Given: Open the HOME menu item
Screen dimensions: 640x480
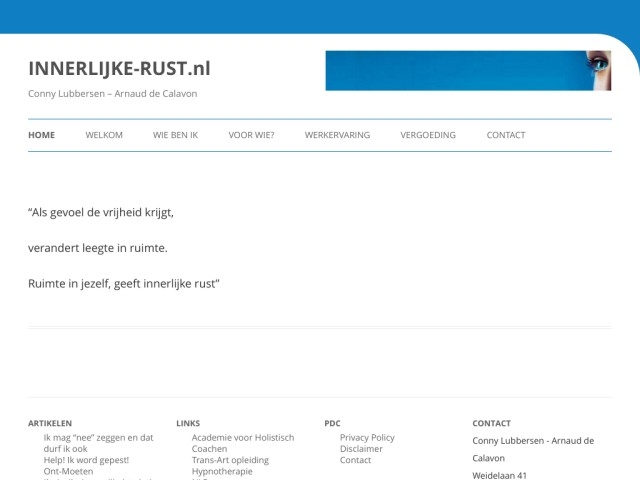Looking at the screenshot, I should click(42, 135).
